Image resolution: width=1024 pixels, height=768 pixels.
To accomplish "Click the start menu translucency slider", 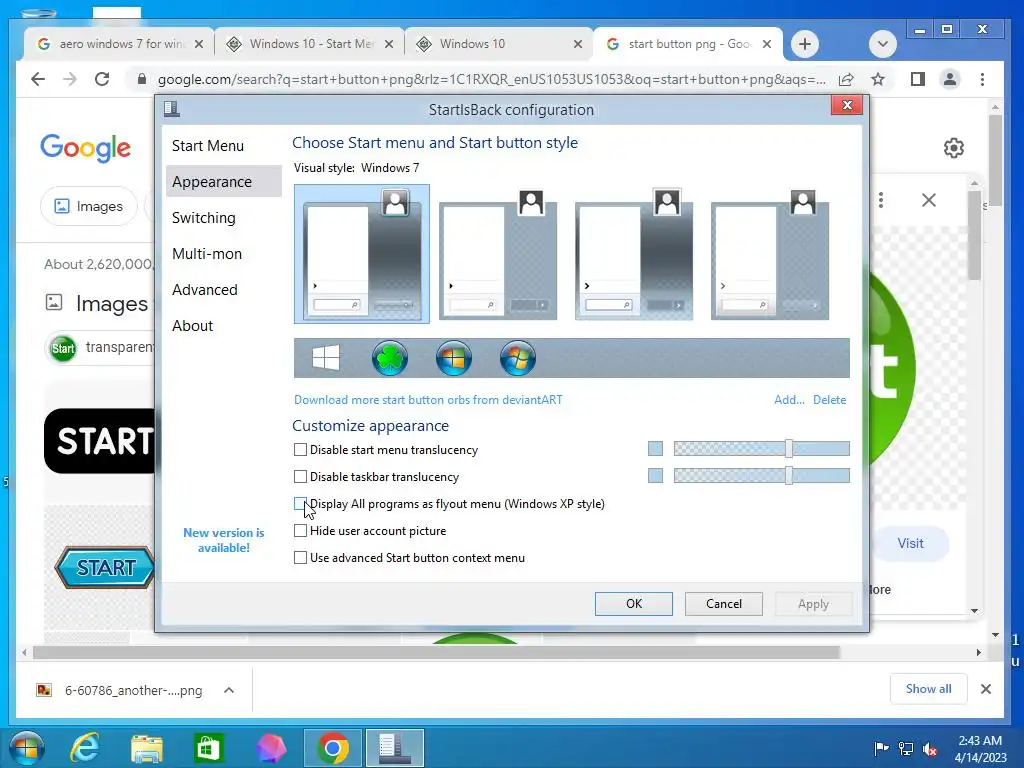I will point(761,449).
